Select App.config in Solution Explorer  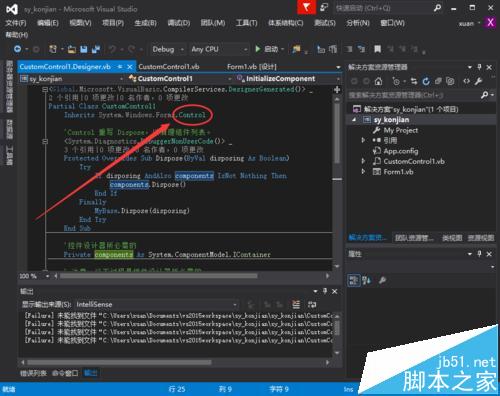click(401, 151)
